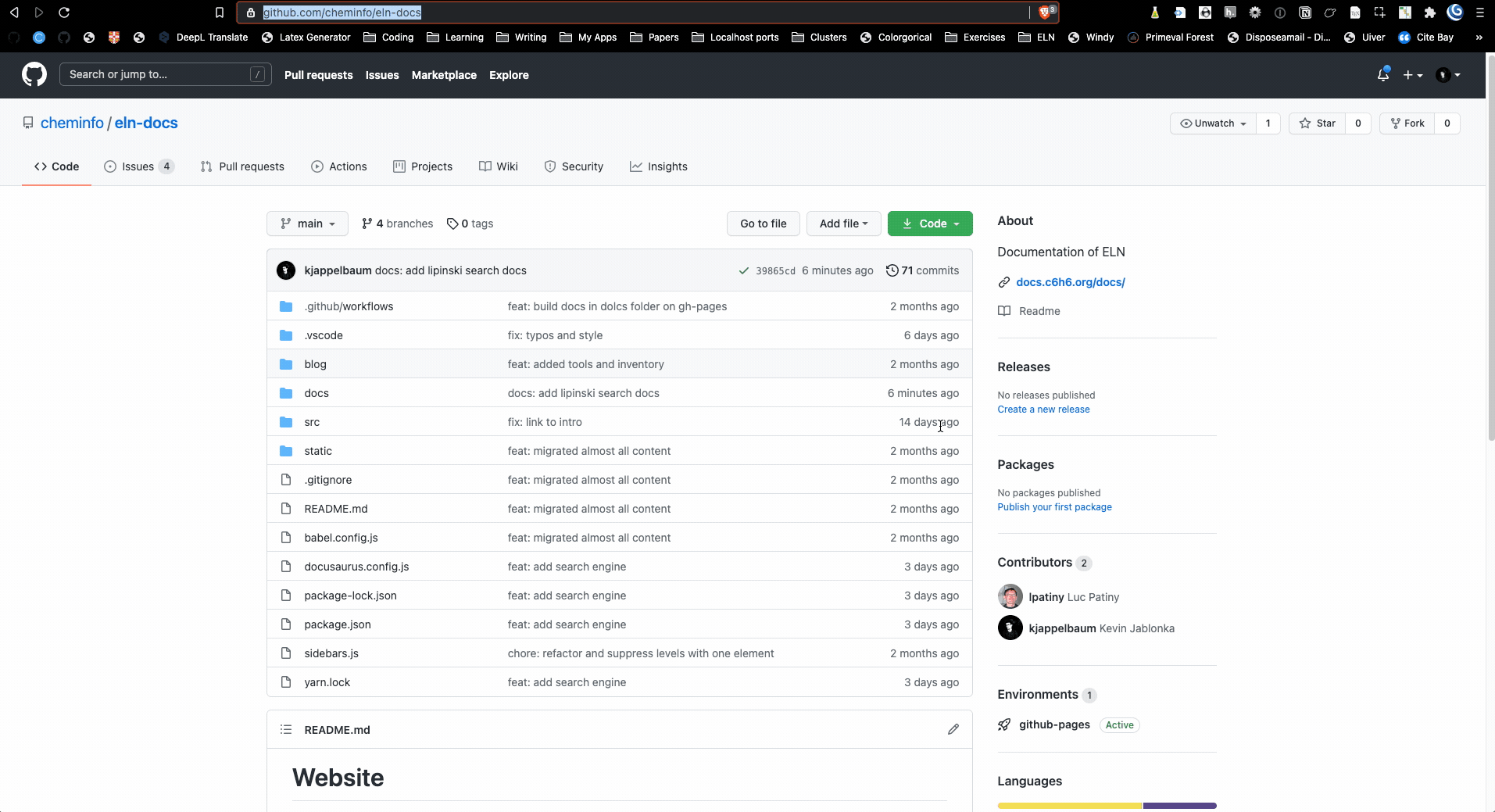
Task: Open the Papers bookmarks folder
Action: point(654,38)
